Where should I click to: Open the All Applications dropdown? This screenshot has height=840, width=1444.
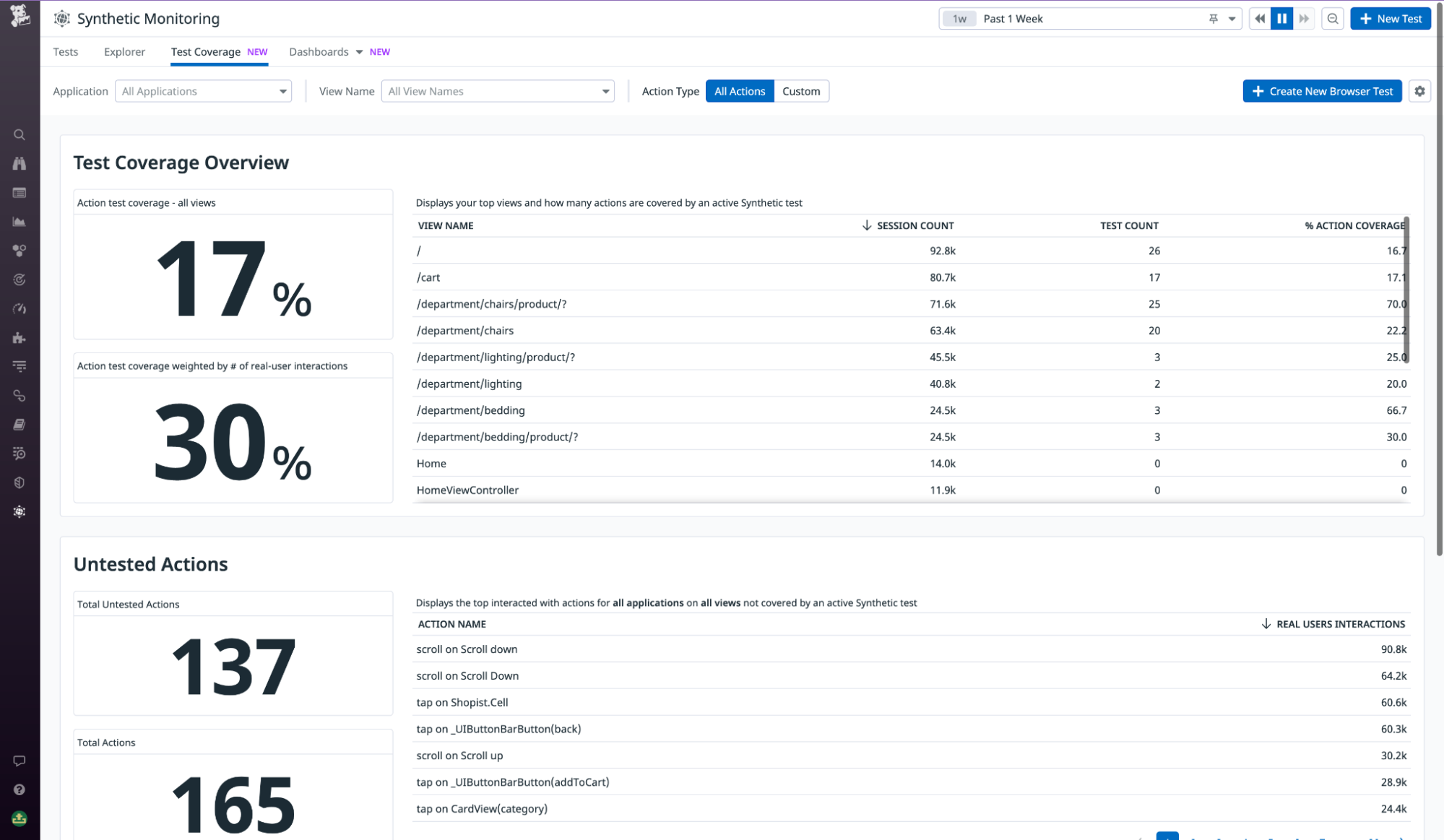point(203,91)
